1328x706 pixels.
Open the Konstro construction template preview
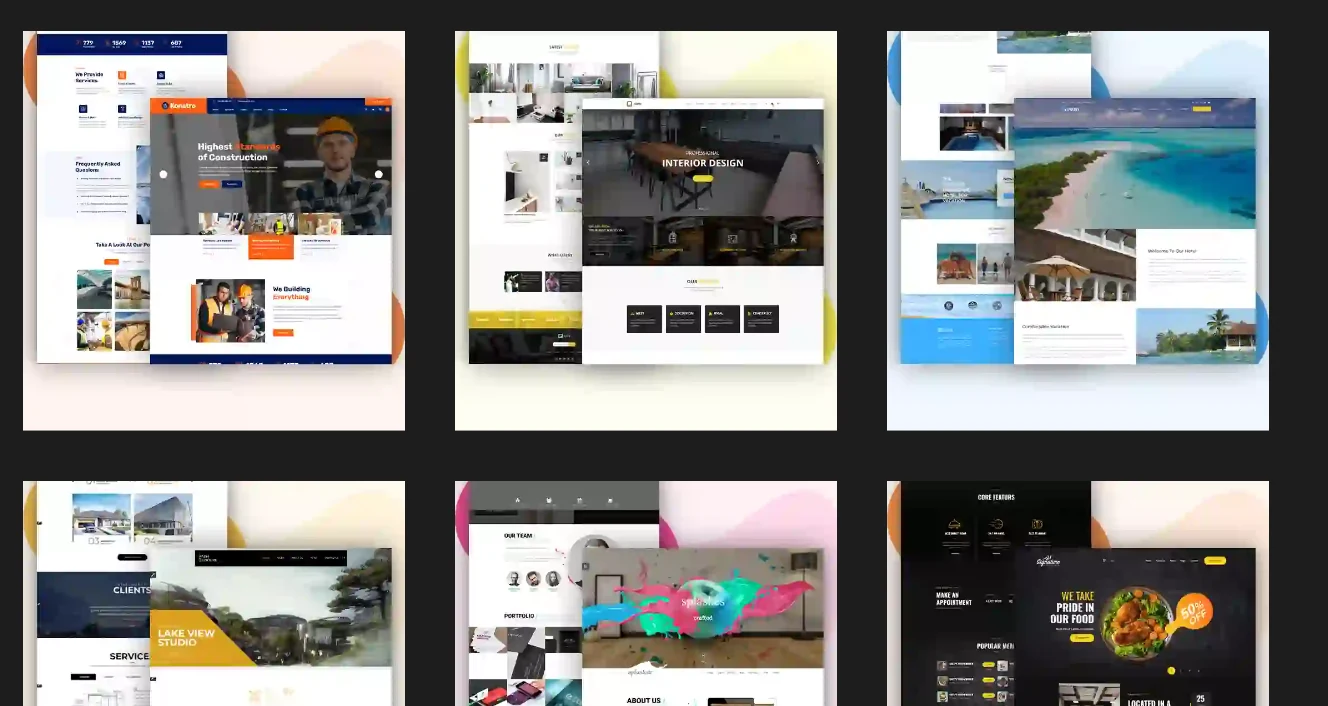[214, 231]
